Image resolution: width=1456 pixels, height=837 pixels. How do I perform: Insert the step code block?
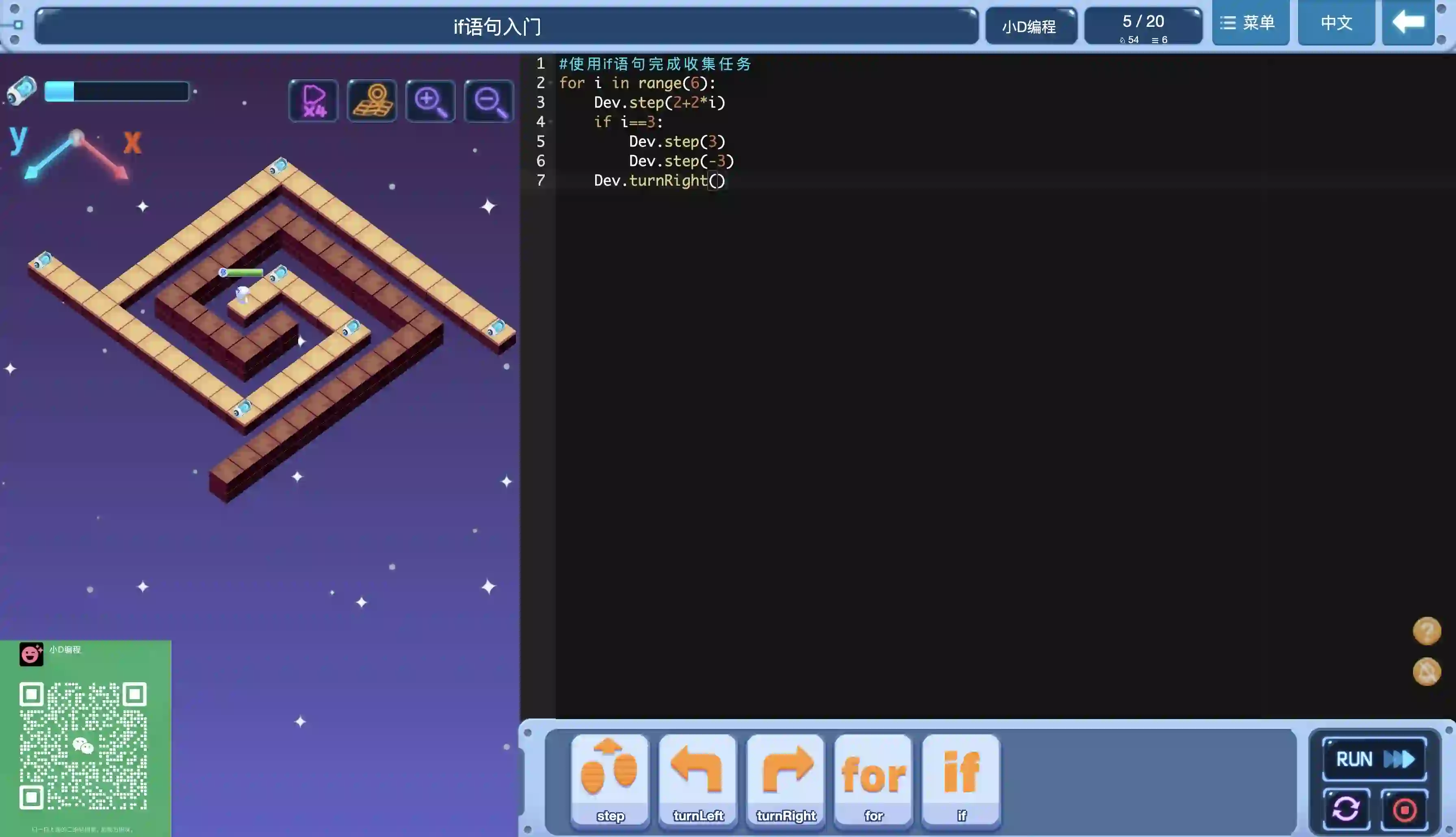click(x=610, y=781)
